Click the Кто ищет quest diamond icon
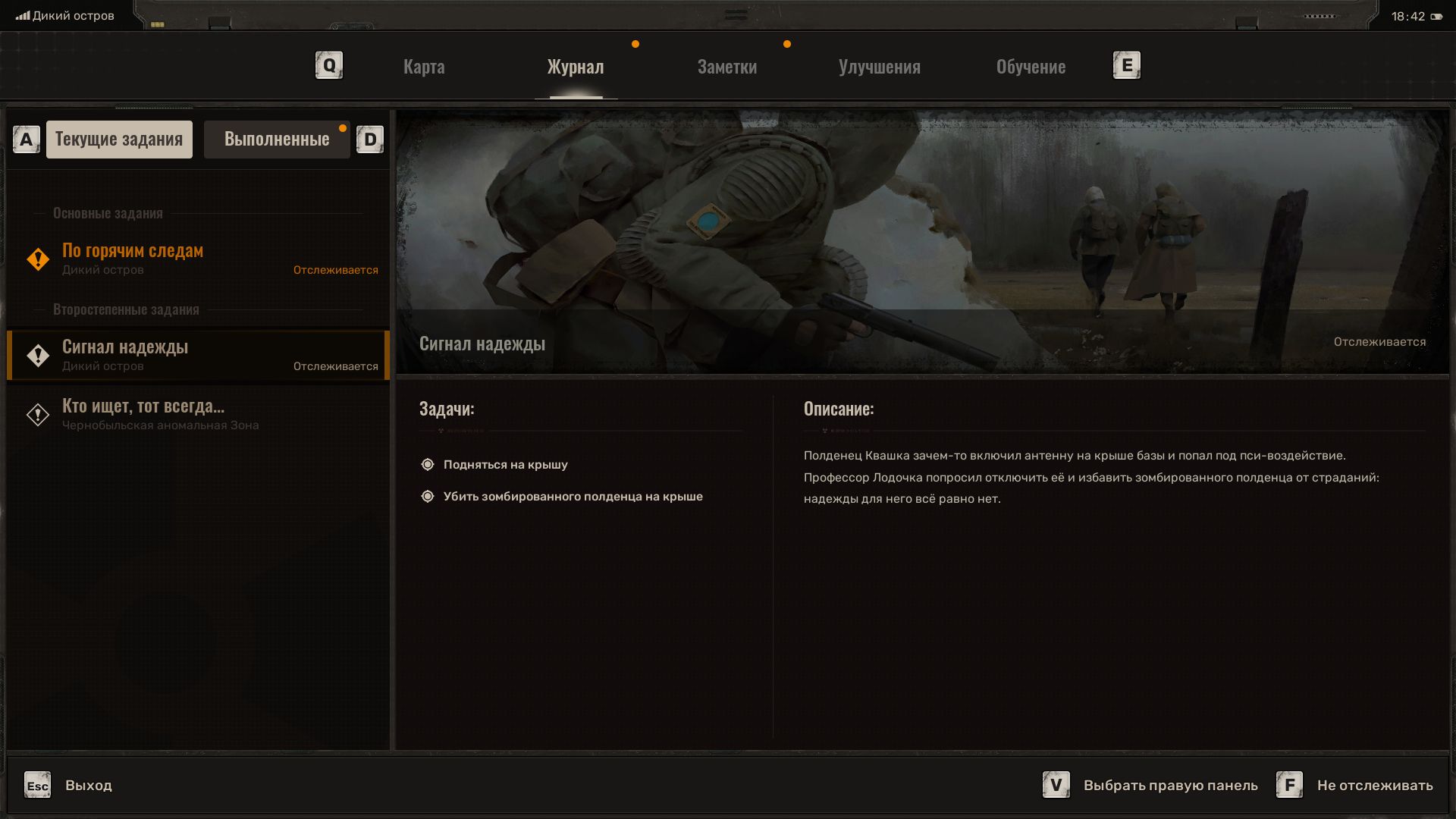The height and width of the screenshot is (819, 1456). coord(38,414)
